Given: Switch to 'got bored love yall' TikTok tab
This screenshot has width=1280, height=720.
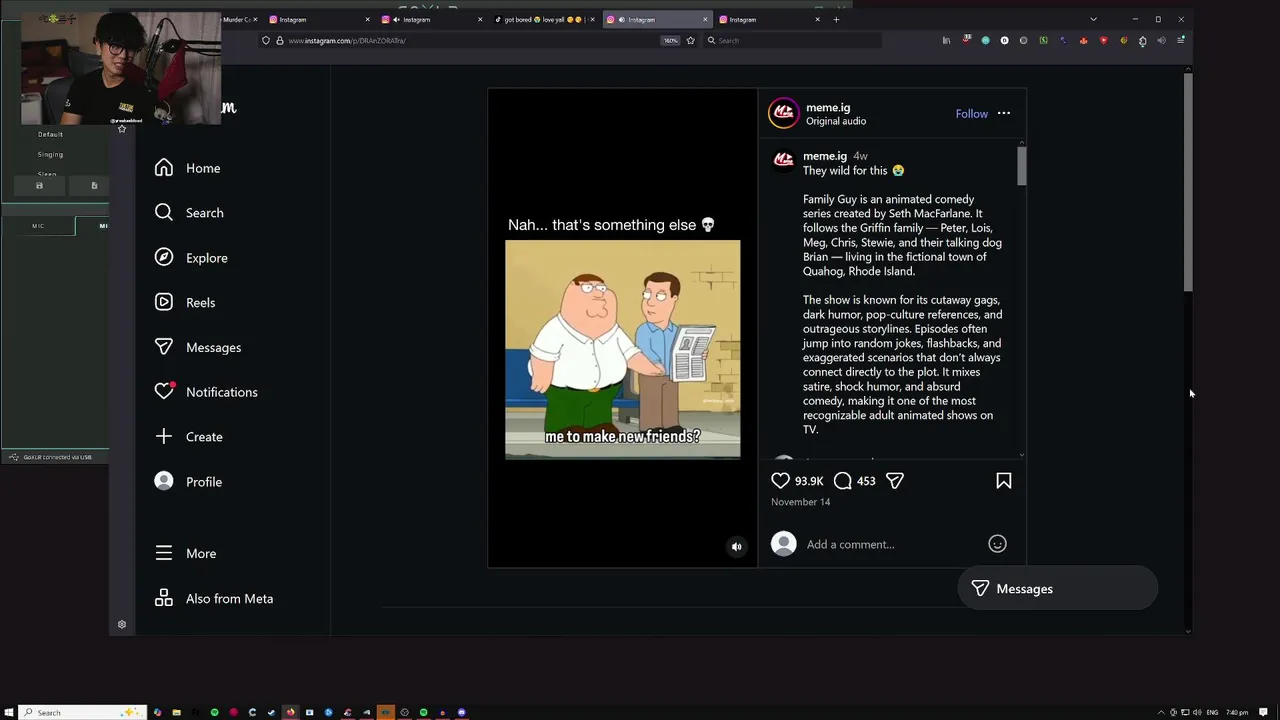Looking at the screenshot, I should pyautogui.click(x=545, y=19).
